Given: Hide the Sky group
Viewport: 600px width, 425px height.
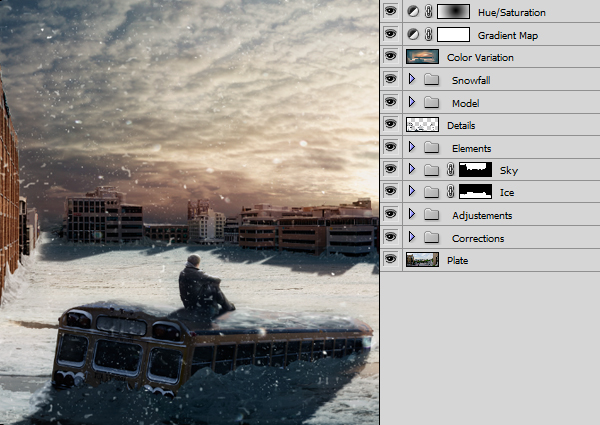Looking at the screenshot, I should coord(390,169).
